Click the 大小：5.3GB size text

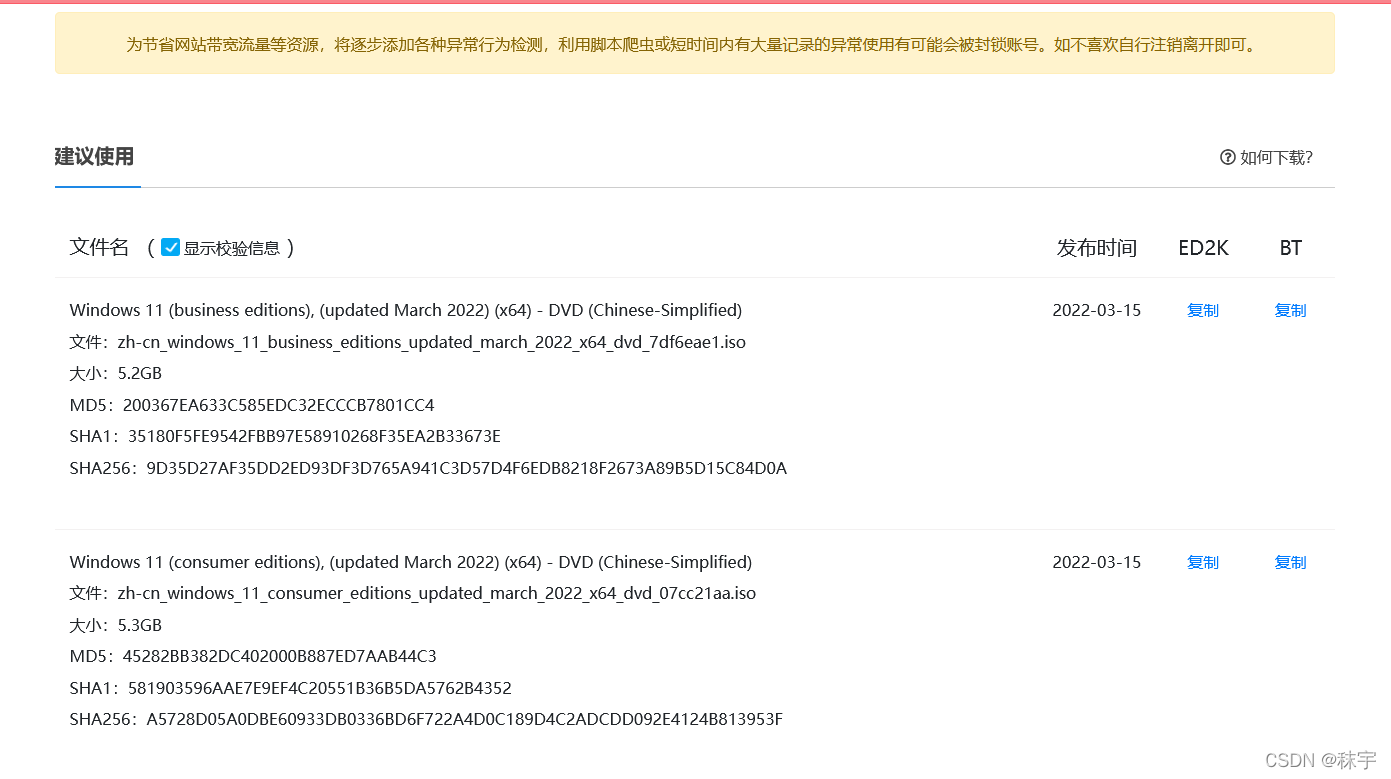[116, 625]
